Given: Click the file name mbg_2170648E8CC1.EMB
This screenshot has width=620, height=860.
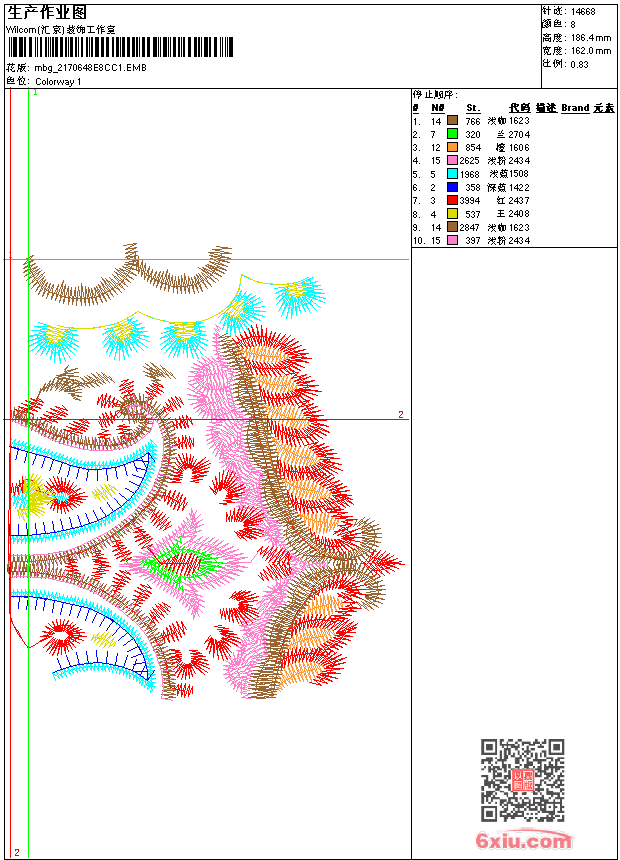Looking at the screenshot, I should 91,68.
